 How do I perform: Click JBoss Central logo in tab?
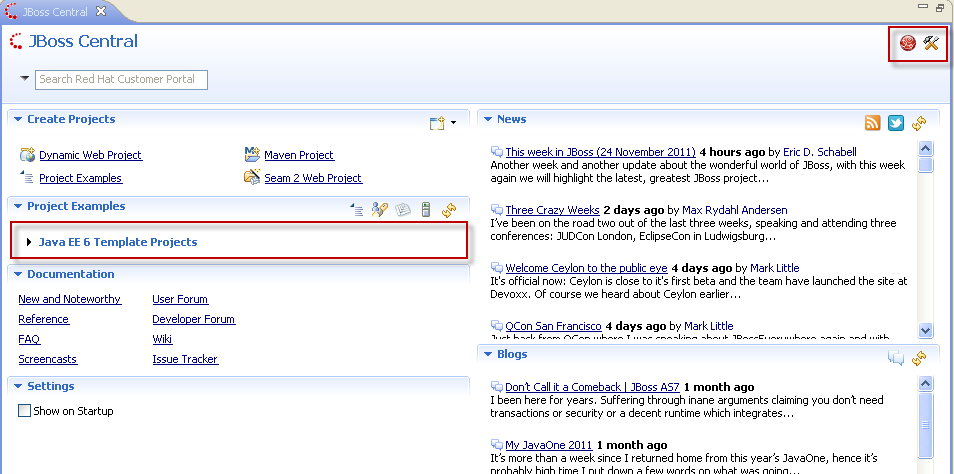pos(10,12)
